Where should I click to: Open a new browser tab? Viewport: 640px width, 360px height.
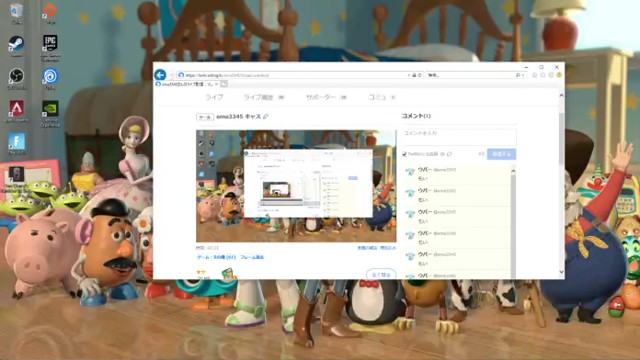(224, 84)
